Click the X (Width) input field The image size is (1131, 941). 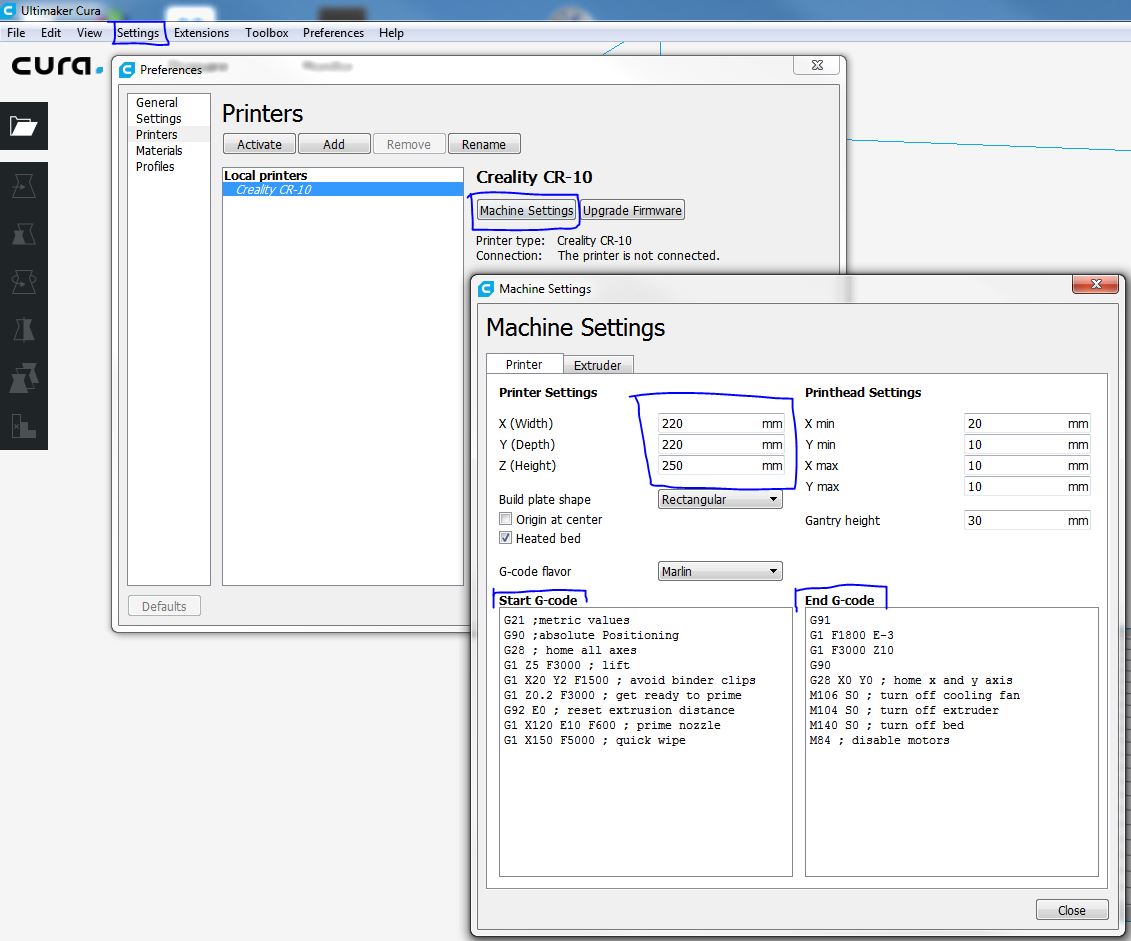721,423
